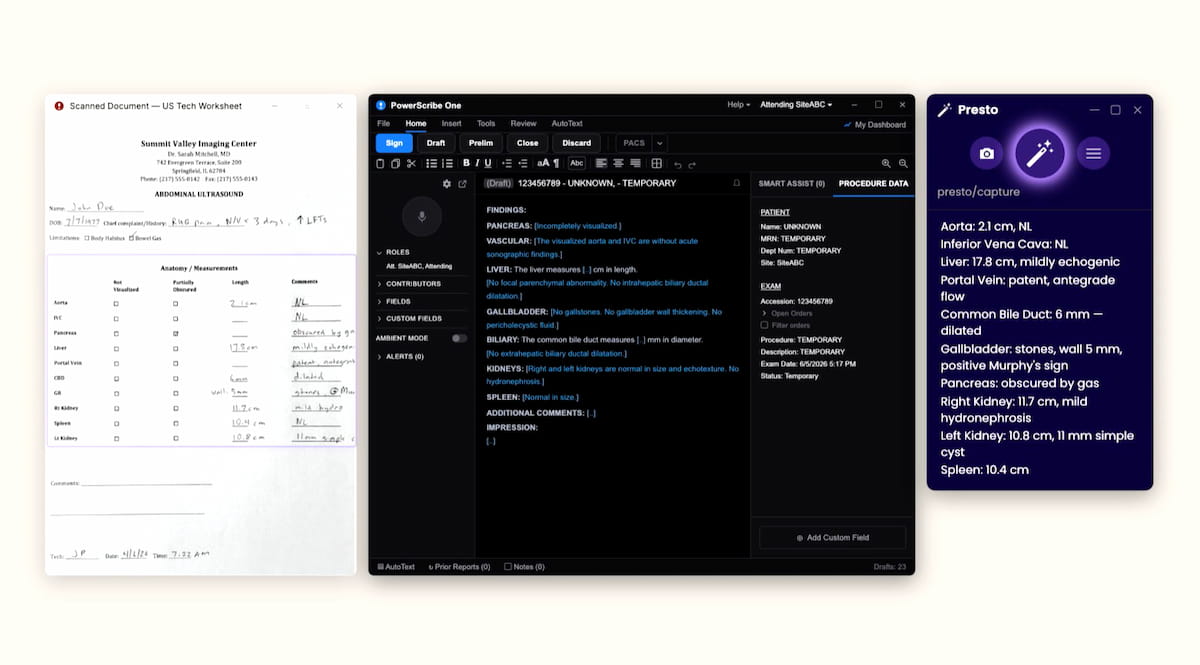
Task: Click the Presto camera capture icon
Action: click(x=987, y=153)
